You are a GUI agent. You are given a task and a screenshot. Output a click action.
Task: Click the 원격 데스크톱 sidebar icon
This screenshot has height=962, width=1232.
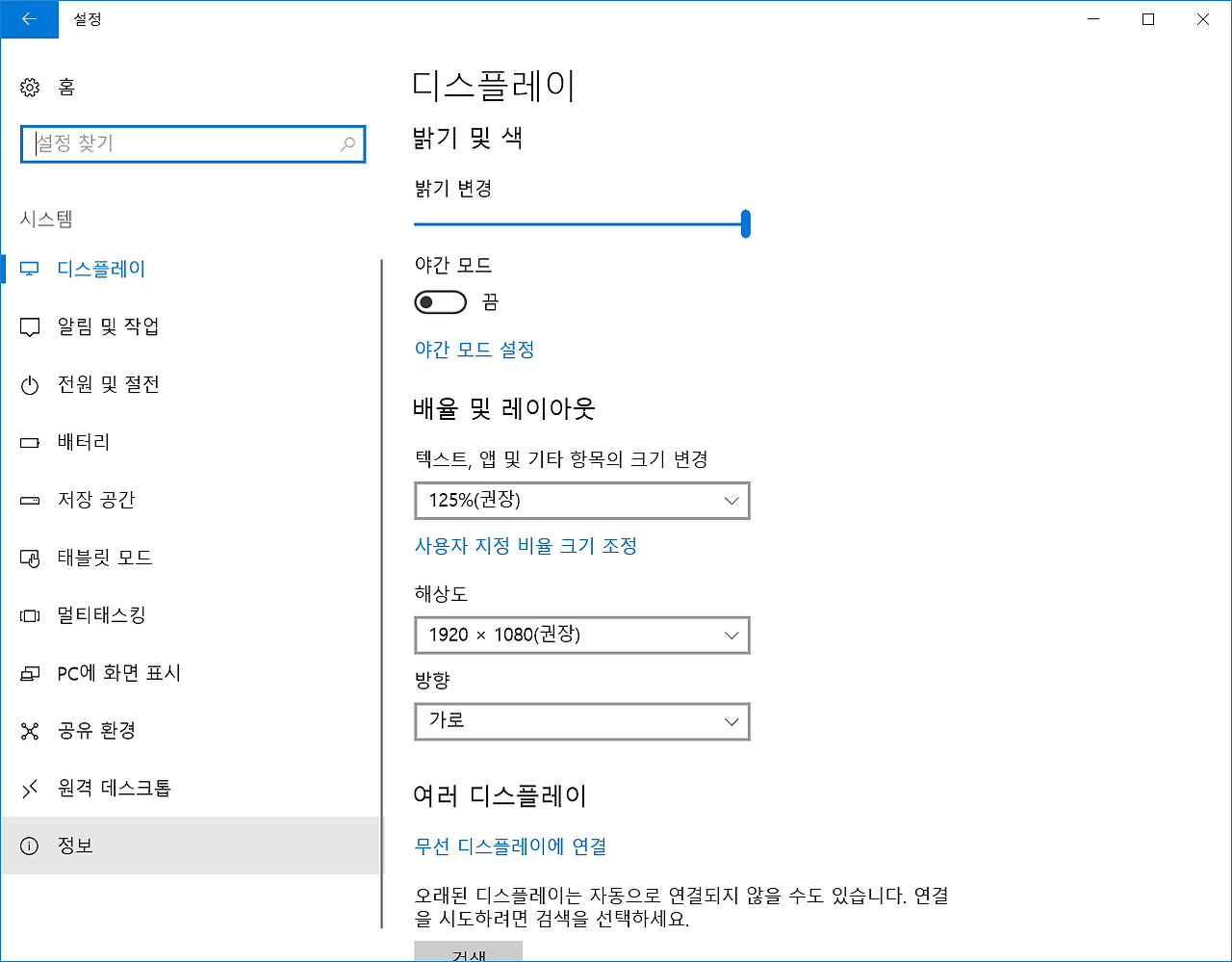(114, 789)
